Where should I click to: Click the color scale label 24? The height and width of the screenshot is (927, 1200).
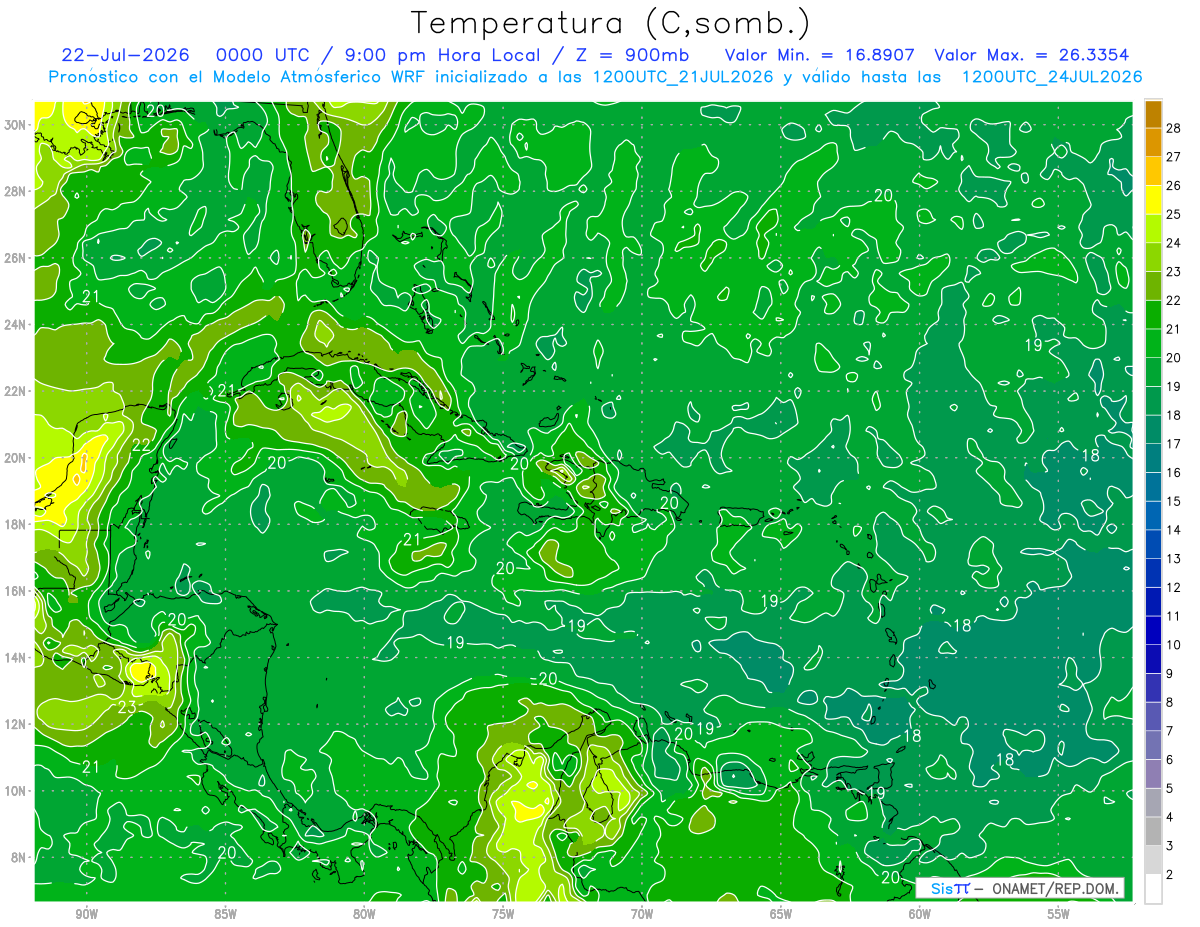coord(1174,243)
